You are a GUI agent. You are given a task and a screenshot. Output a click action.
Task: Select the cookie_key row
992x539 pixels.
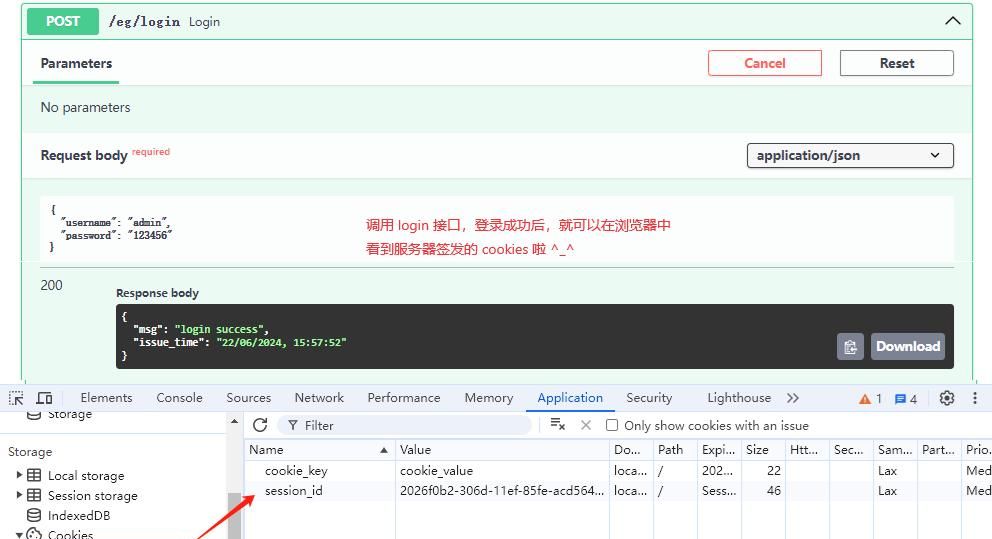coord(618,471)
